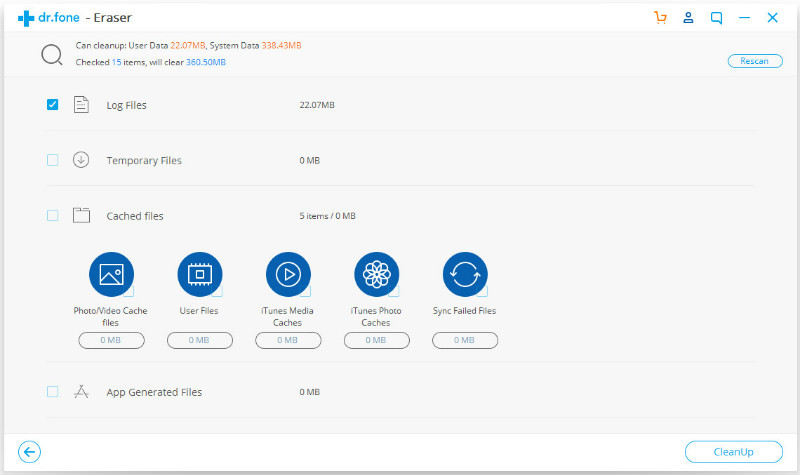Click 0 MB button under Photo/Video Cache
800x475 pixels.
(111, 340)
